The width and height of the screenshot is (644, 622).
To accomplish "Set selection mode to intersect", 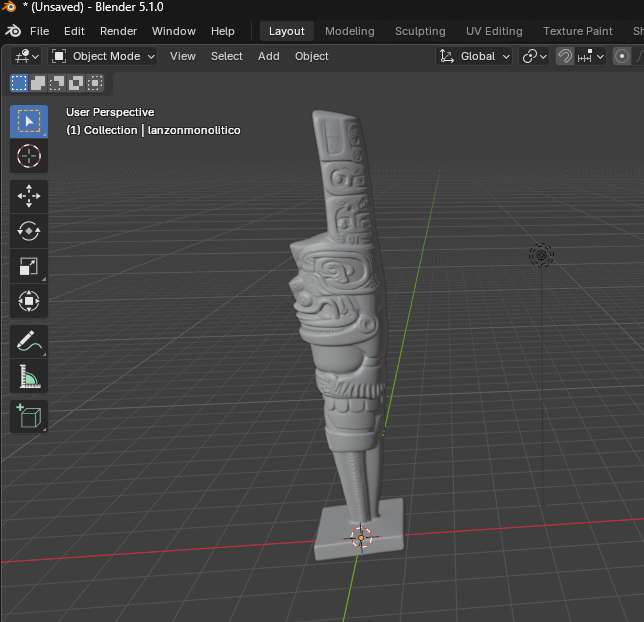I will (x=95, y=83).
